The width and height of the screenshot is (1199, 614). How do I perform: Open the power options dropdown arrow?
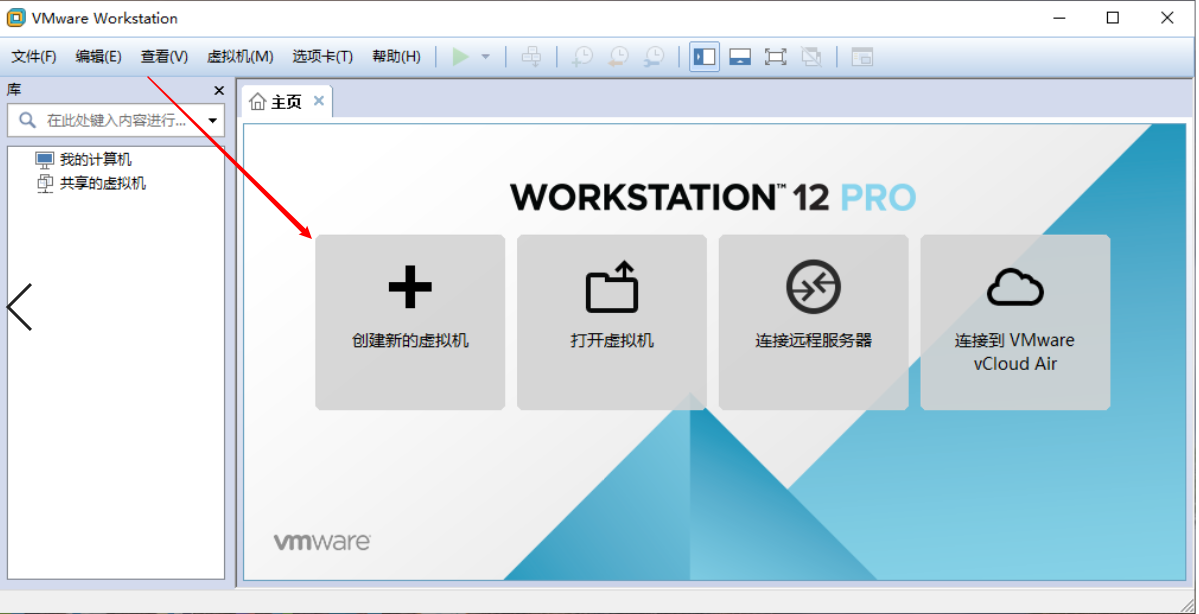[x=485, y=57]
